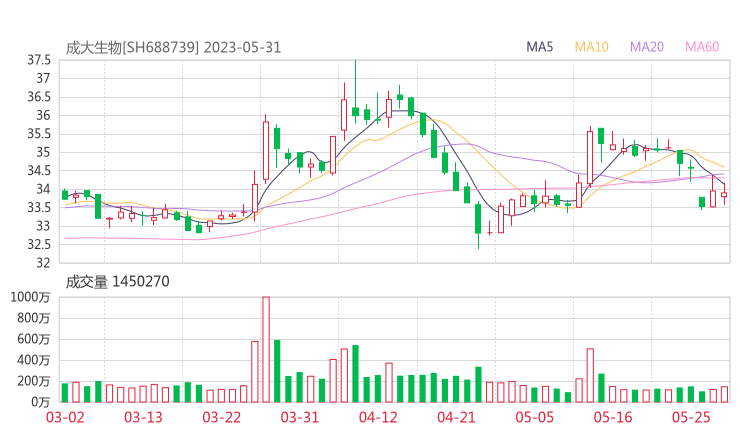This screenshot has height=440, width=740.
Task: Click the tallest red volume bar reaching 1000万
Action: point(266,350)
